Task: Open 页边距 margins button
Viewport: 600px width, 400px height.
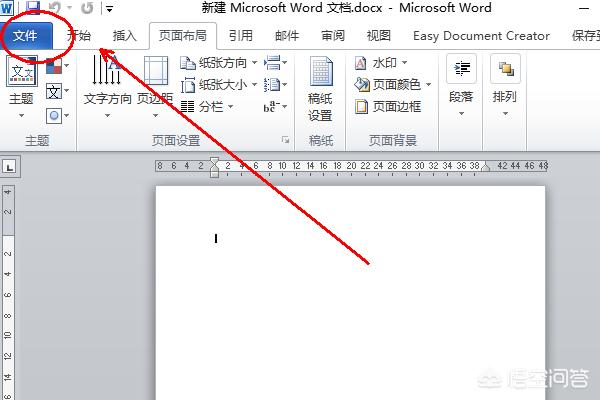Action: 155,87
